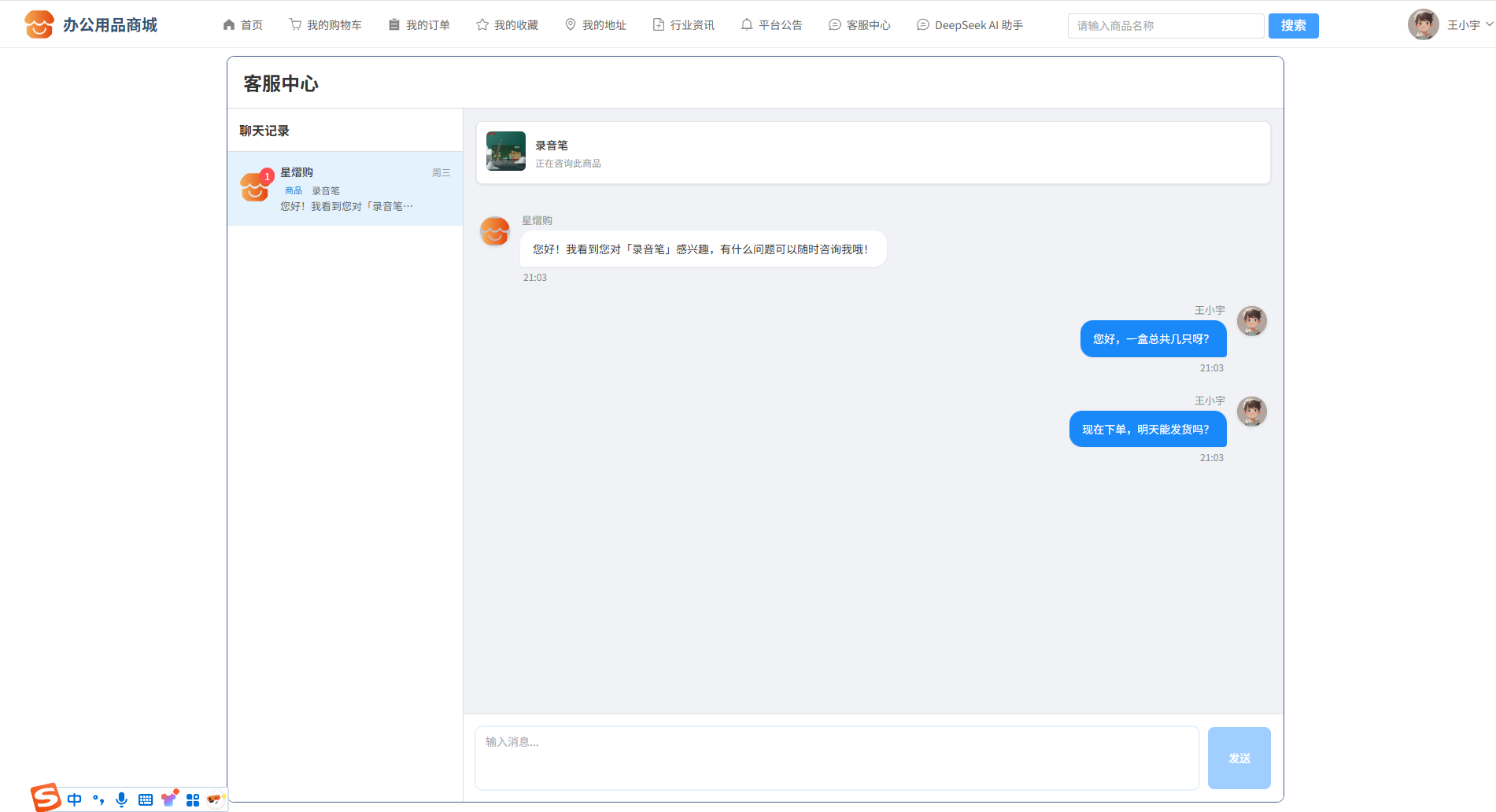Screen dimensions: 1496x812
Task: Open 我的收藏 favorites page
Action: [507, 25]
